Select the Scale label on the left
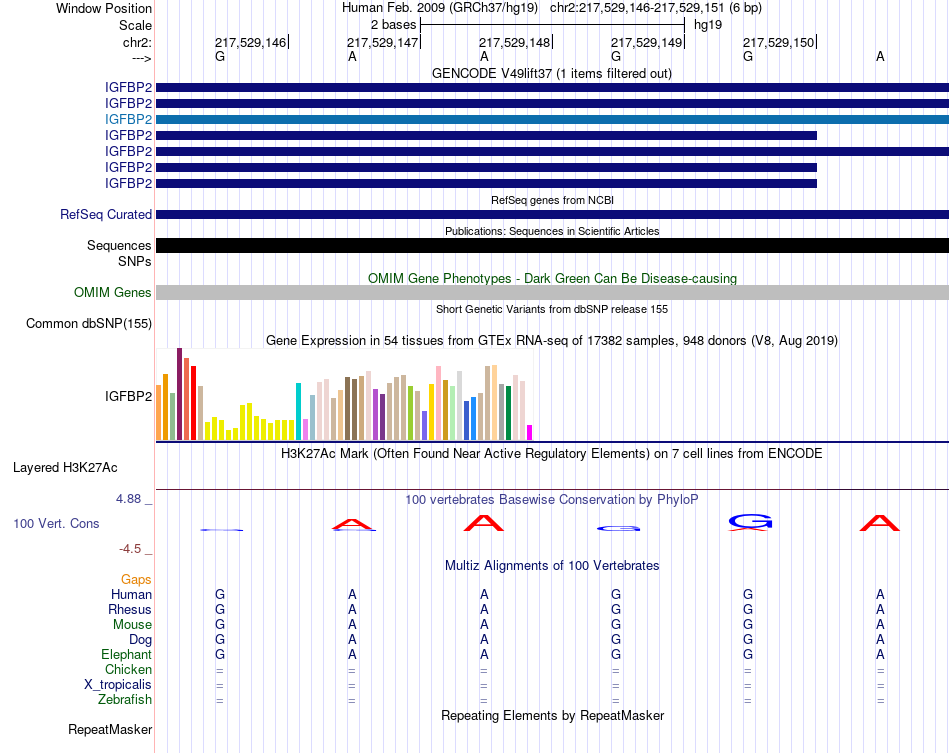The width and height of the screenshot is (950, 753). click(135, 25)
